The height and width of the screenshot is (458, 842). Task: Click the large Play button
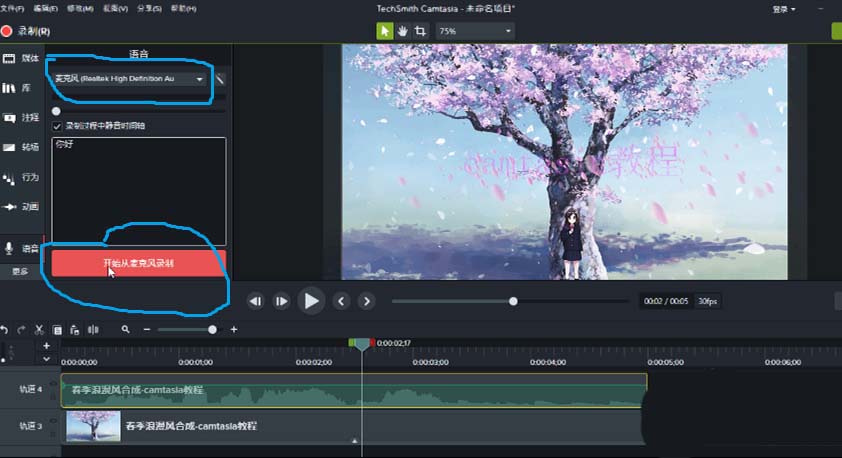[x=311, y=301]
